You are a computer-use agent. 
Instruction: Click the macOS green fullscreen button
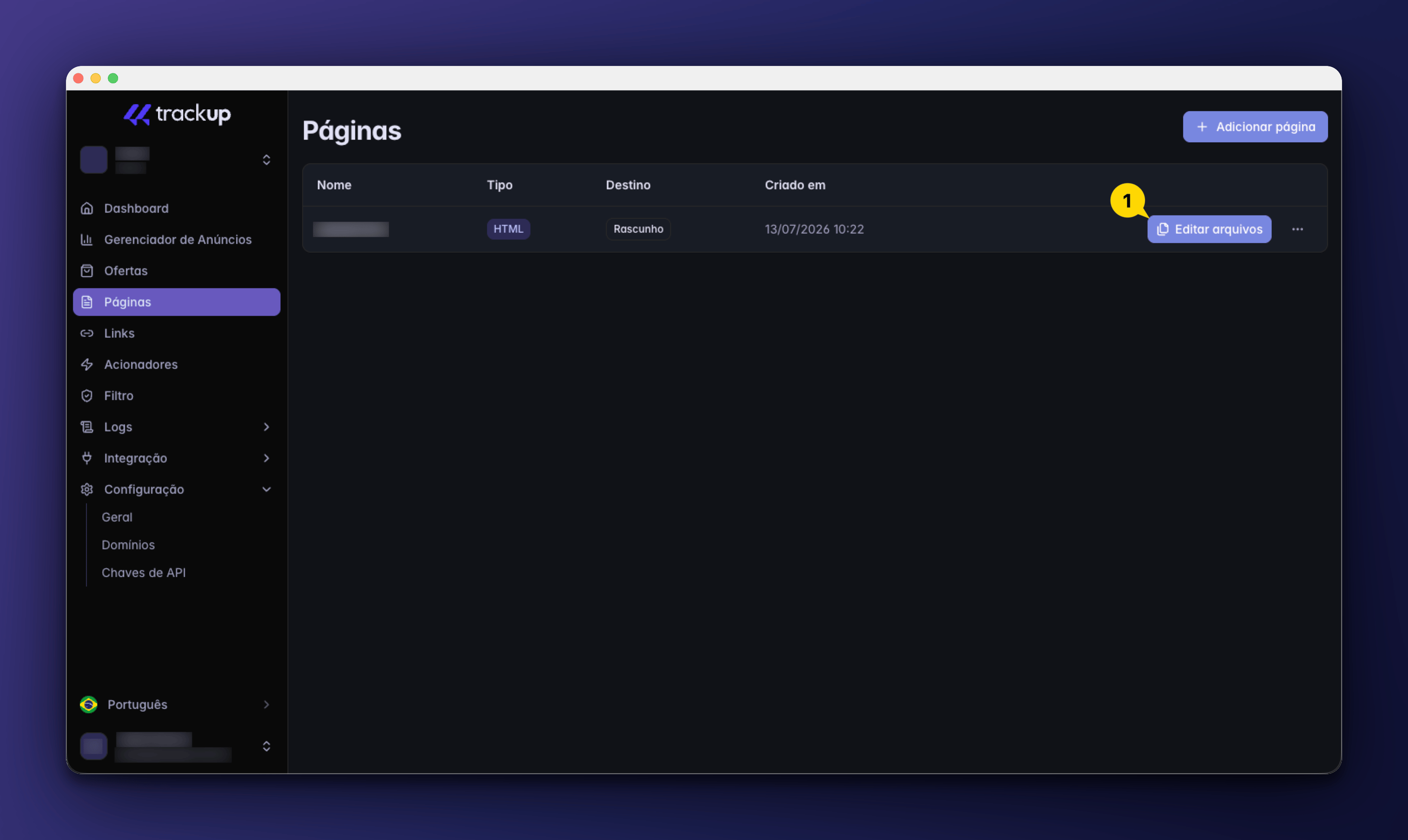pyautogui.click(x=113, y=78)
